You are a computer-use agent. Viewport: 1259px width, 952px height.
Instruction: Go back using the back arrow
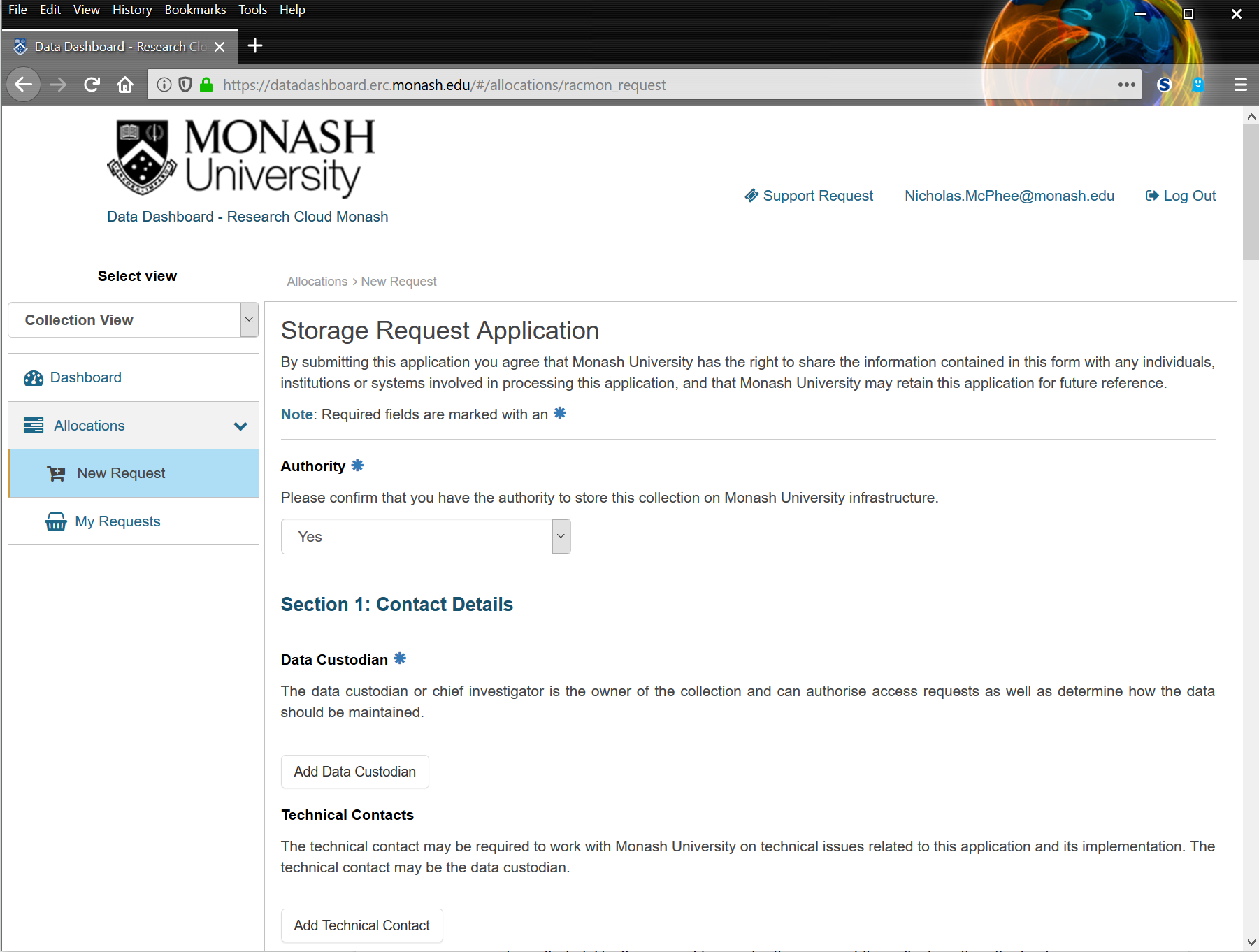click(24, 85)
